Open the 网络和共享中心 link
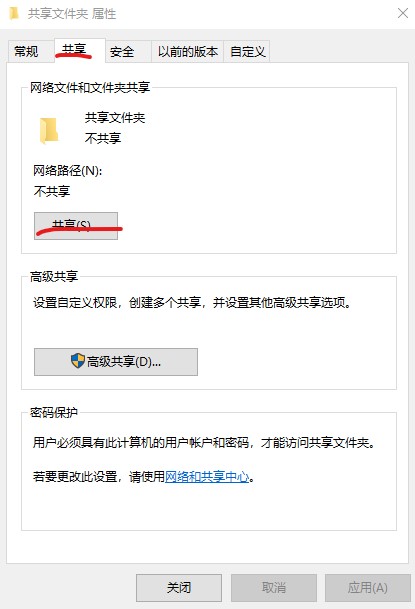This screenshot has height=609, width=415. (207, 476)
